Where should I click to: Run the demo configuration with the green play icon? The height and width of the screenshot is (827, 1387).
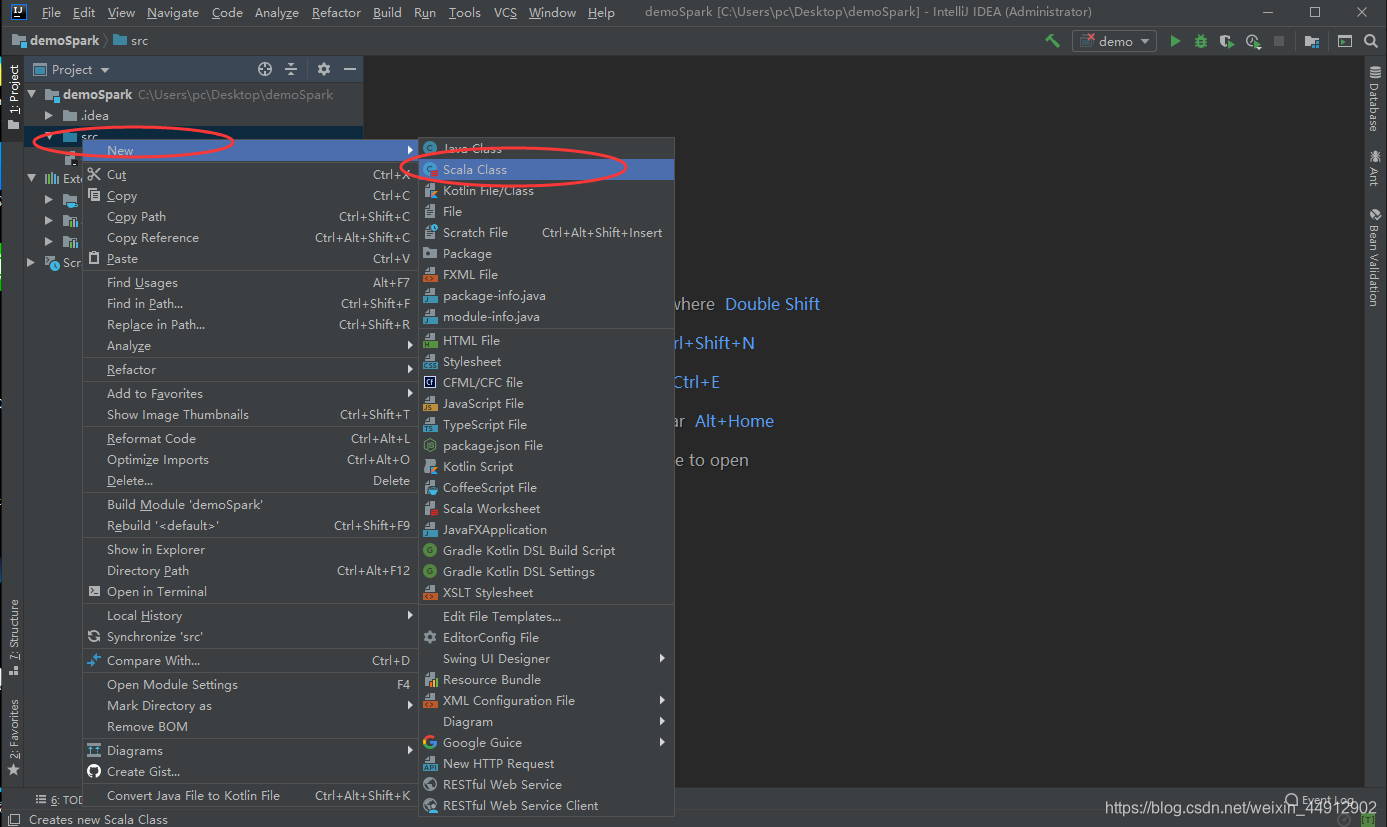[x=1176, y=41]
